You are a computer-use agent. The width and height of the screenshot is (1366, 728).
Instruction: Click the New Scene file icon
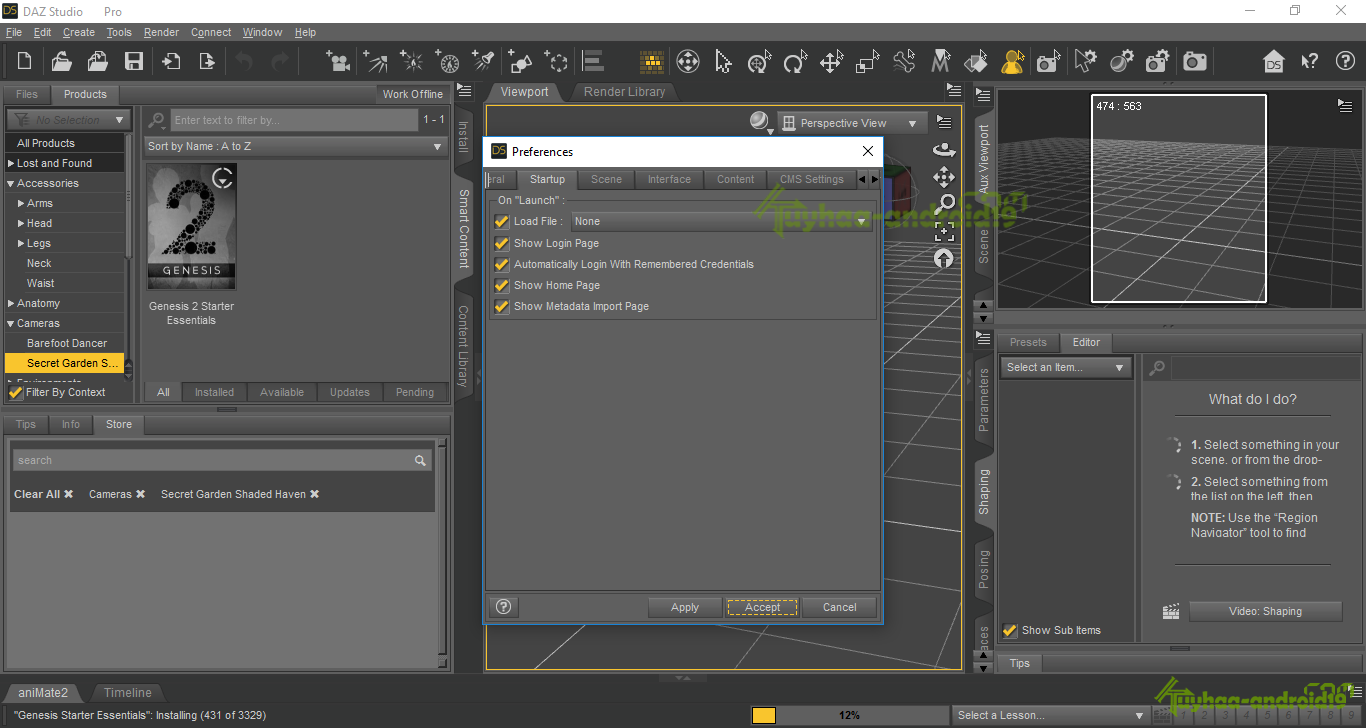24,61
